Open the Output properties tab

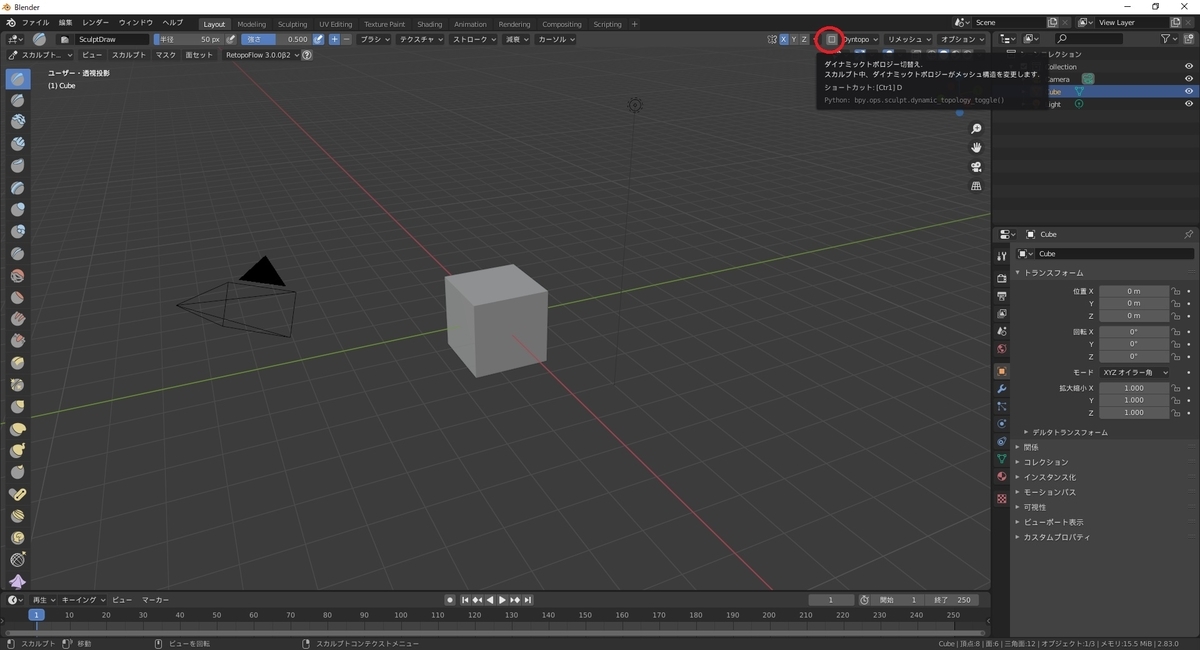[x=1001, y=296]
